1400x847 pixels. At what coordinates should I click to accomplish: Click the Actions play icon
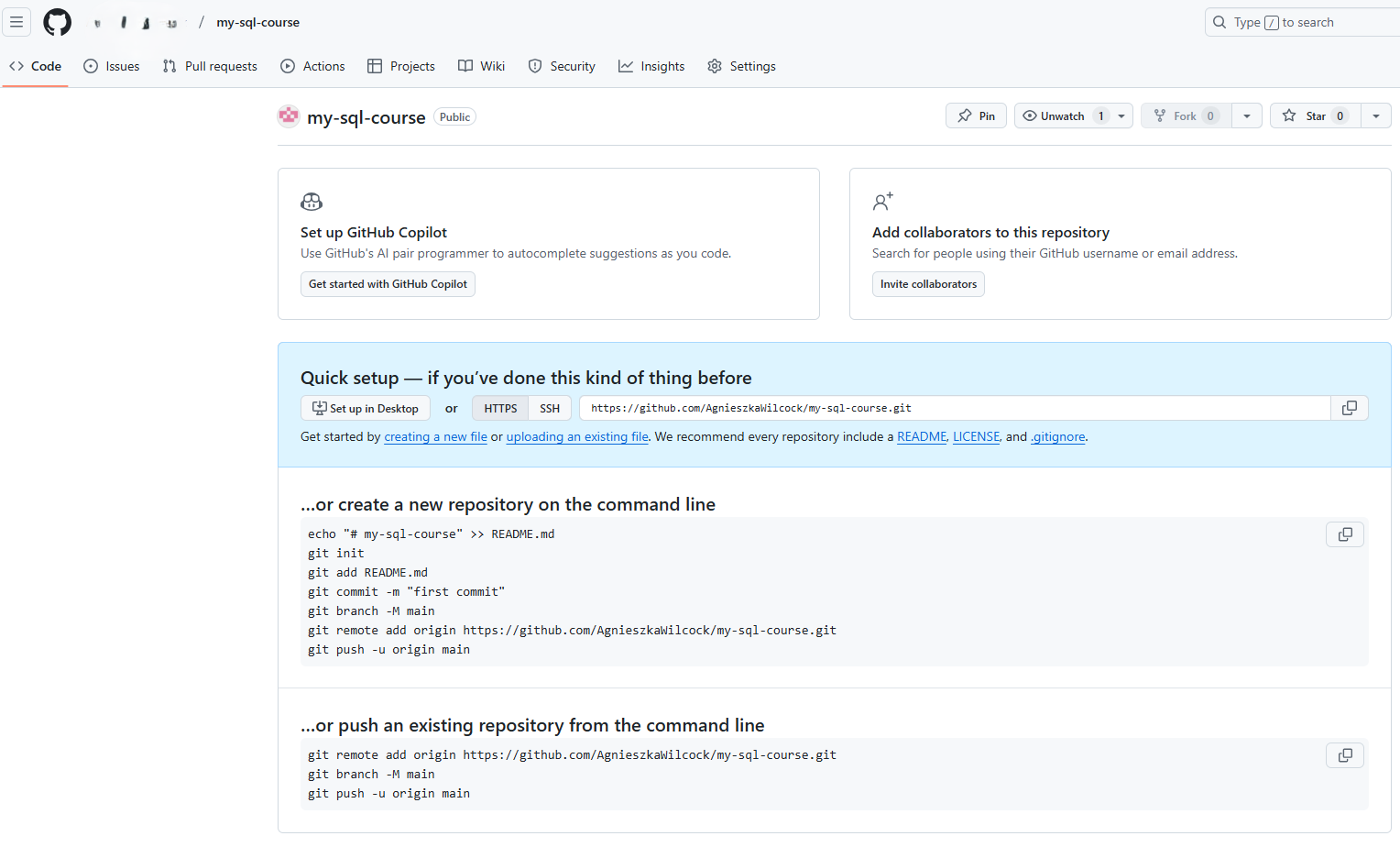288,66
